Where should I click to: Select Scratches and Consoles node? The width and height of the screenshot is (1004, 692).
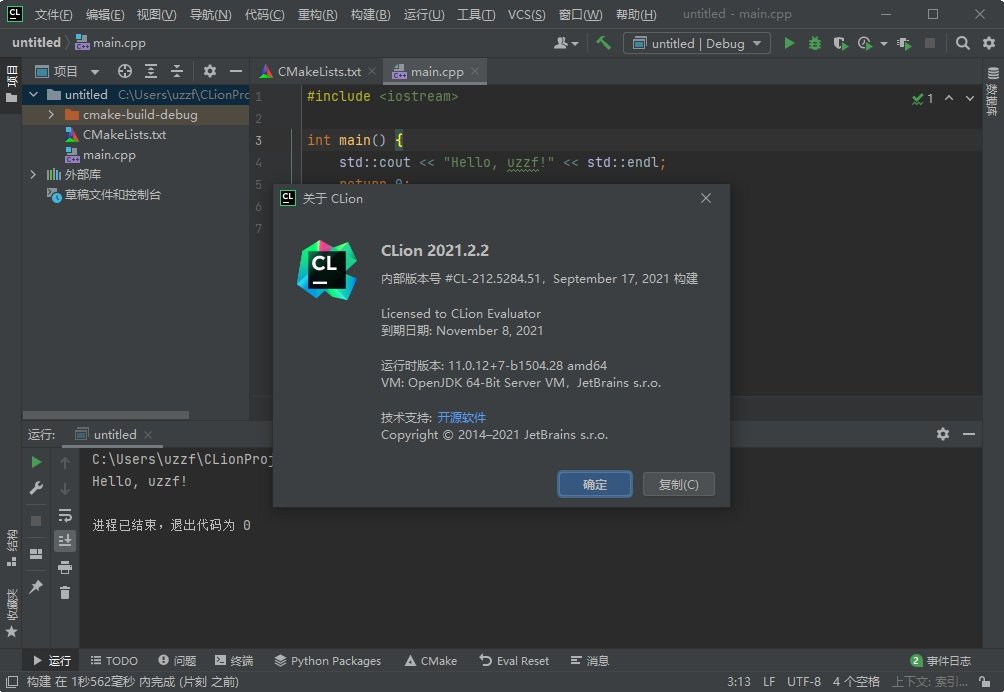point(103,195)
